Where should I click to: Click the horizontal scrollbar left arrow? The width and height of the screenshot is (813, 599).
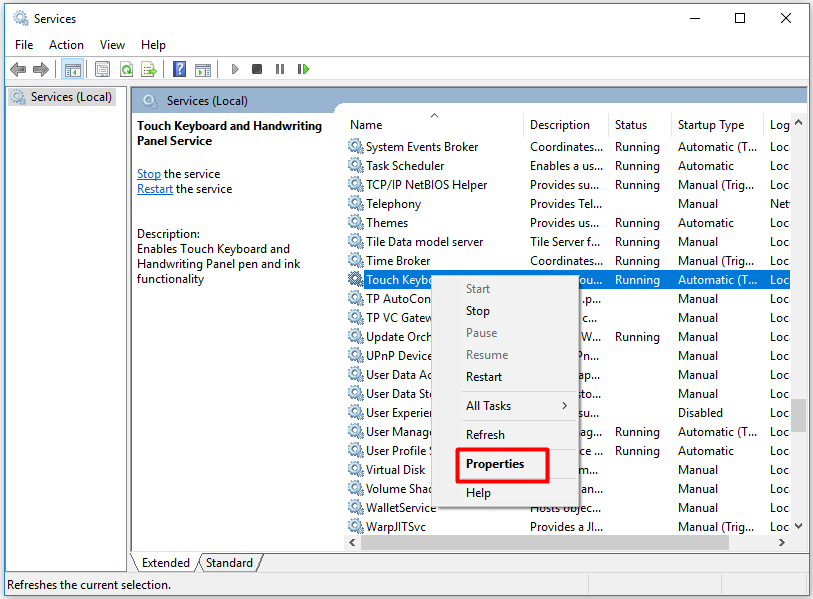click(353, 542)
